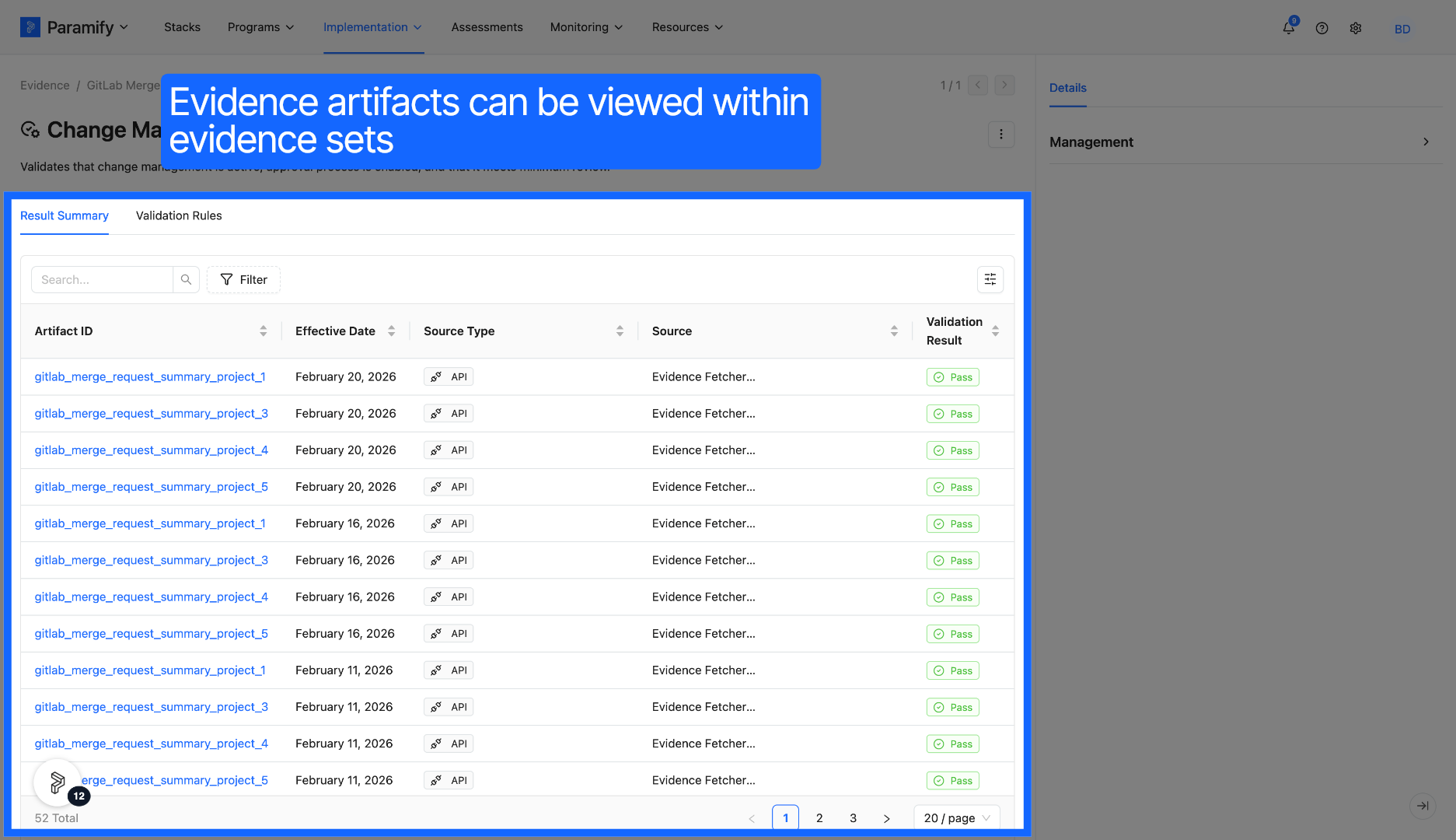Screen dimensions: 1456x840
Task: Open the BD user avatar menu
Action: click(x=1402, y=29)
